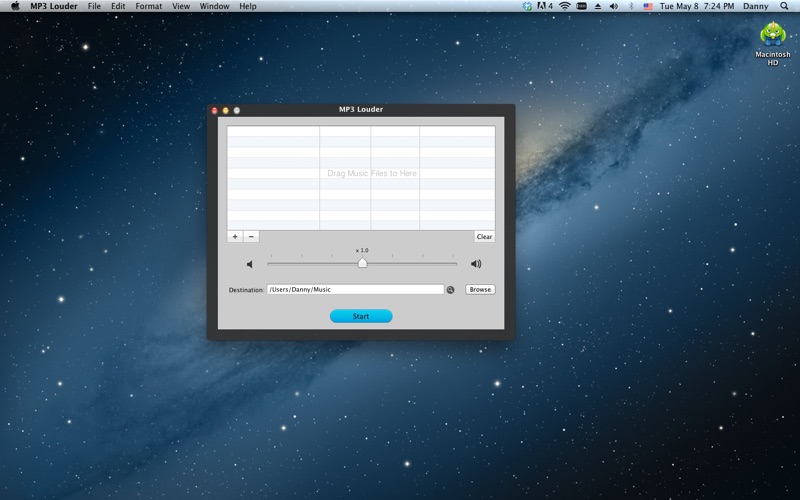Click the Bluetooth icon in menu bar
The height and width of the screenshot is (500, 800).
[631, 6]
